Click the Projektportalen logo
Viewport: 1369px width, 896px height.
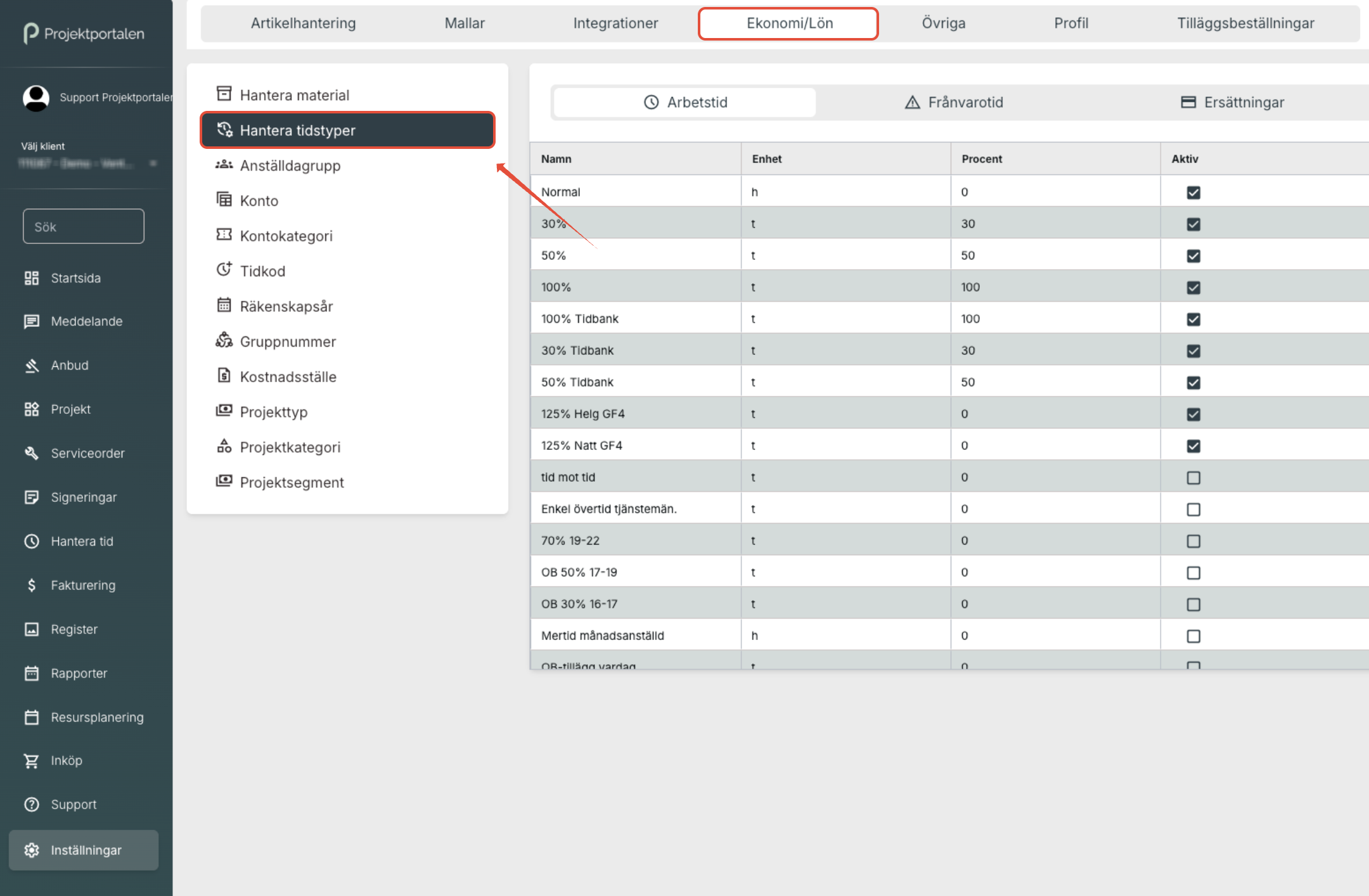pos(84,33)
